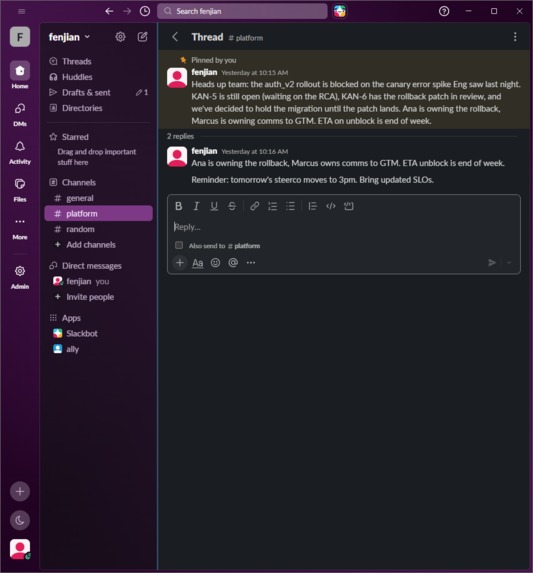Select the F workspace icon

click(x=20, y=37)
